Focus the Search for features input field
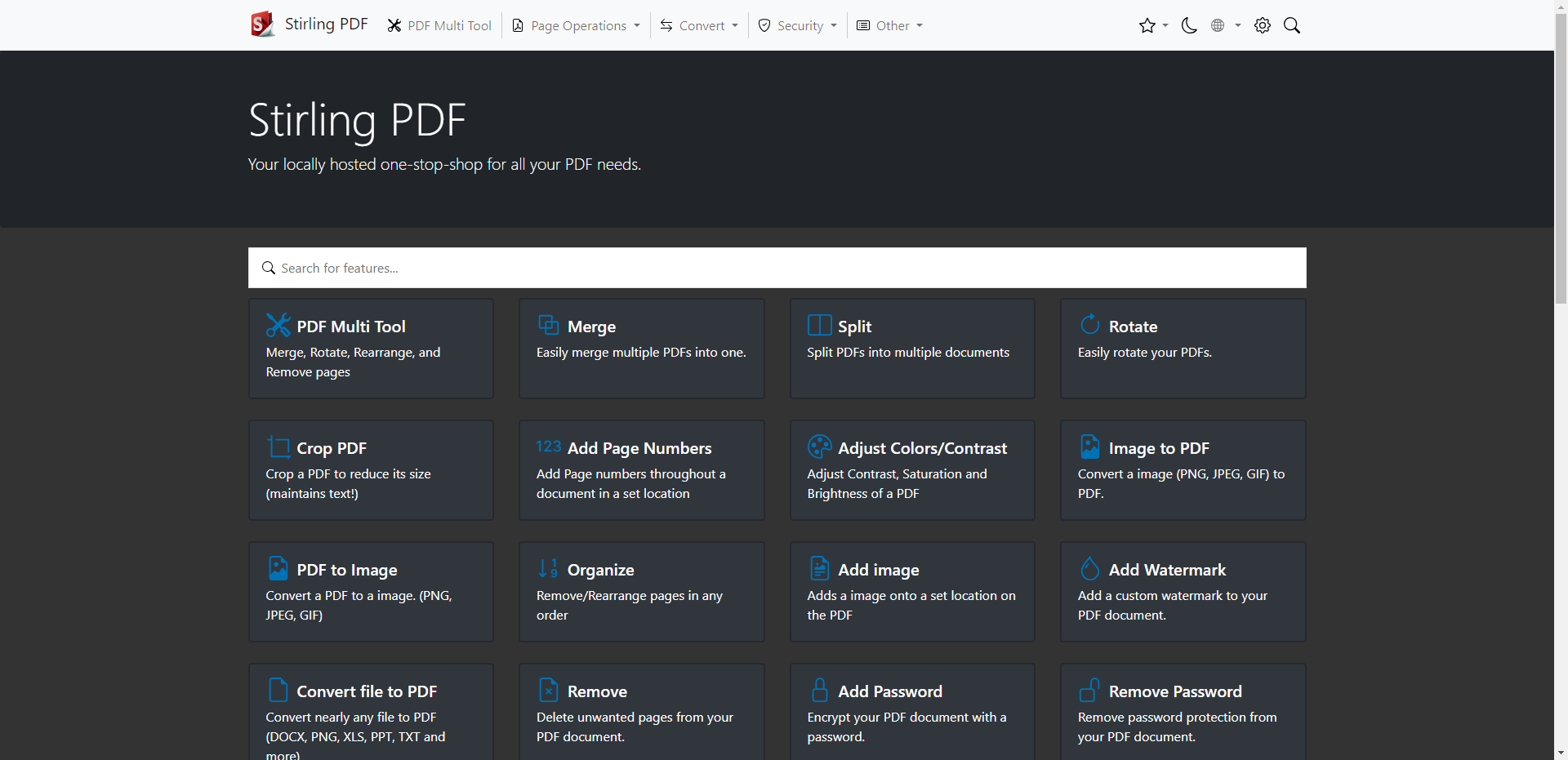Image resolution: width=1568 pixels, height=760 pixels. click(777, 268)
